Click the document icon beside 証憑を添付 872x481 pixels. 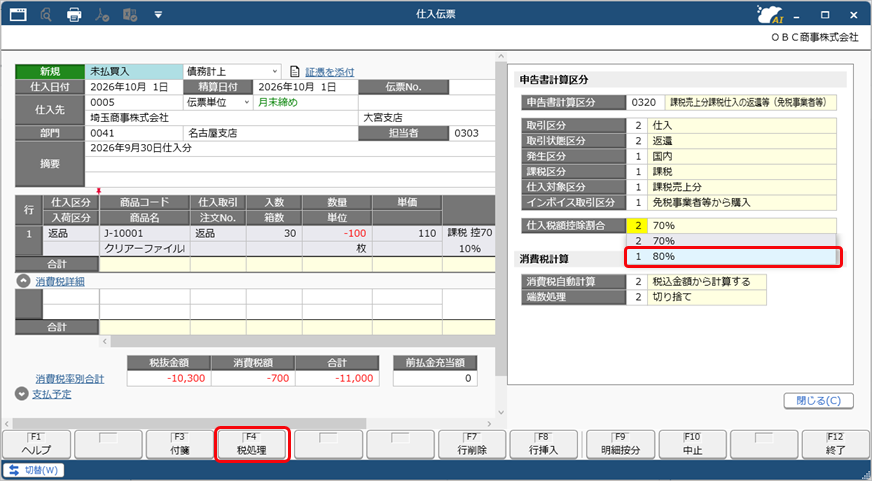(295, 72)
